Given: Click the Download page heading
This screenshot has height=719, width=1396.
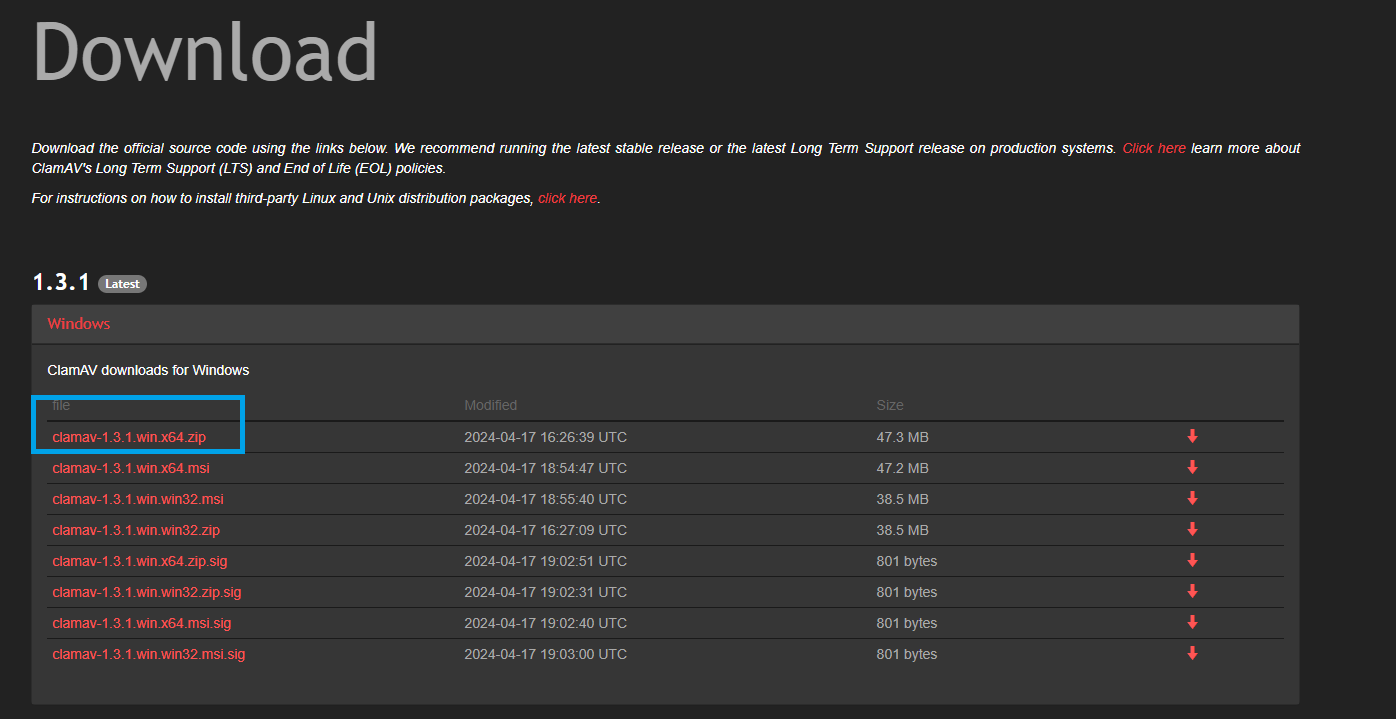Looking at the screenshot, I should [205, 50].
